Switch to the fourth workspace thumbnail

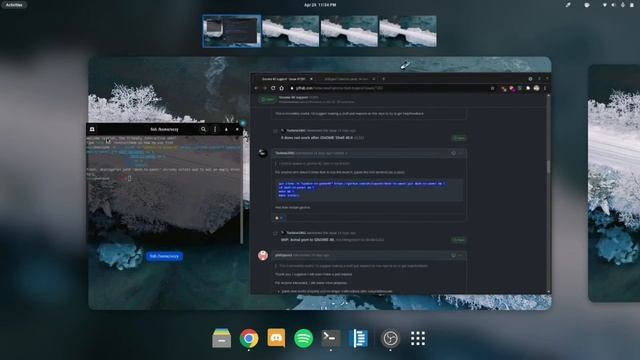[408, 31]
